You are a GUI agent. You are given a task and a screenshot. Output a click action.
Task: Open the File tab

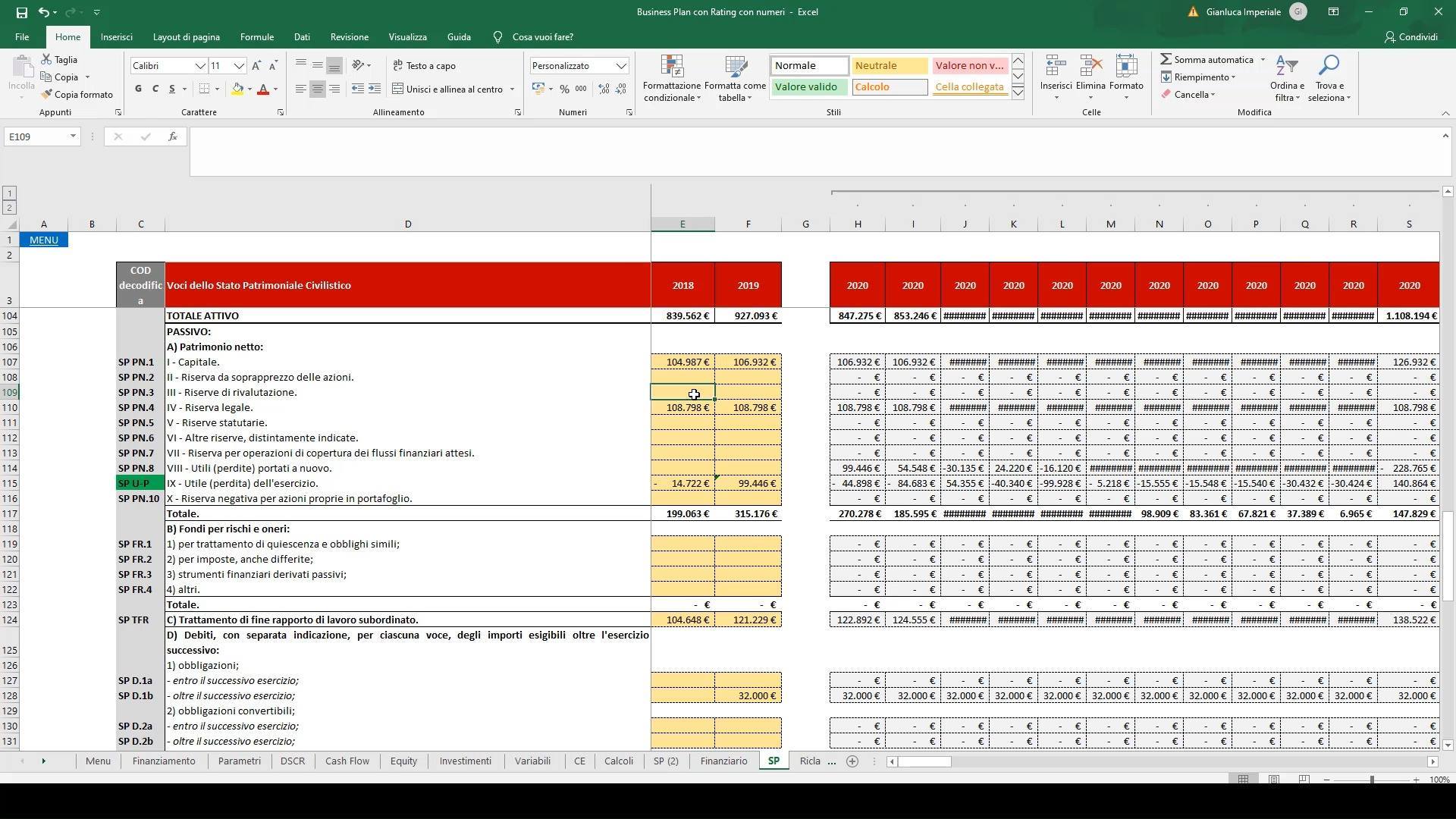[x=22, y=37]
